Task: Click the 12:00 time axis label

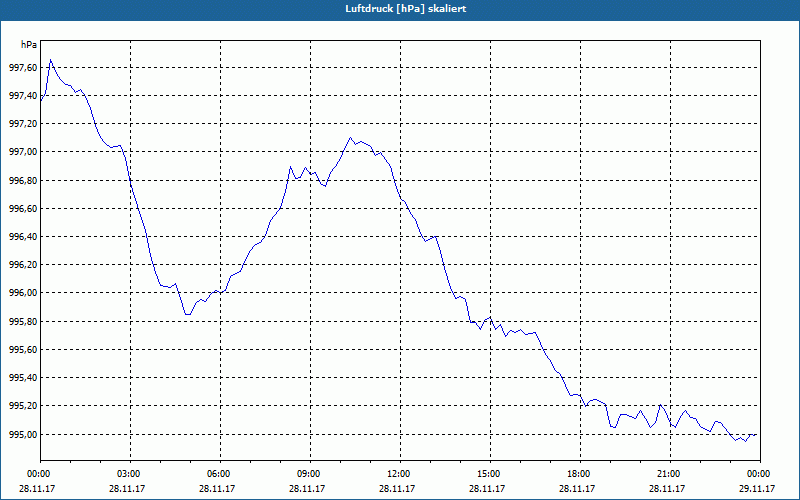Action: pos(397,473)
